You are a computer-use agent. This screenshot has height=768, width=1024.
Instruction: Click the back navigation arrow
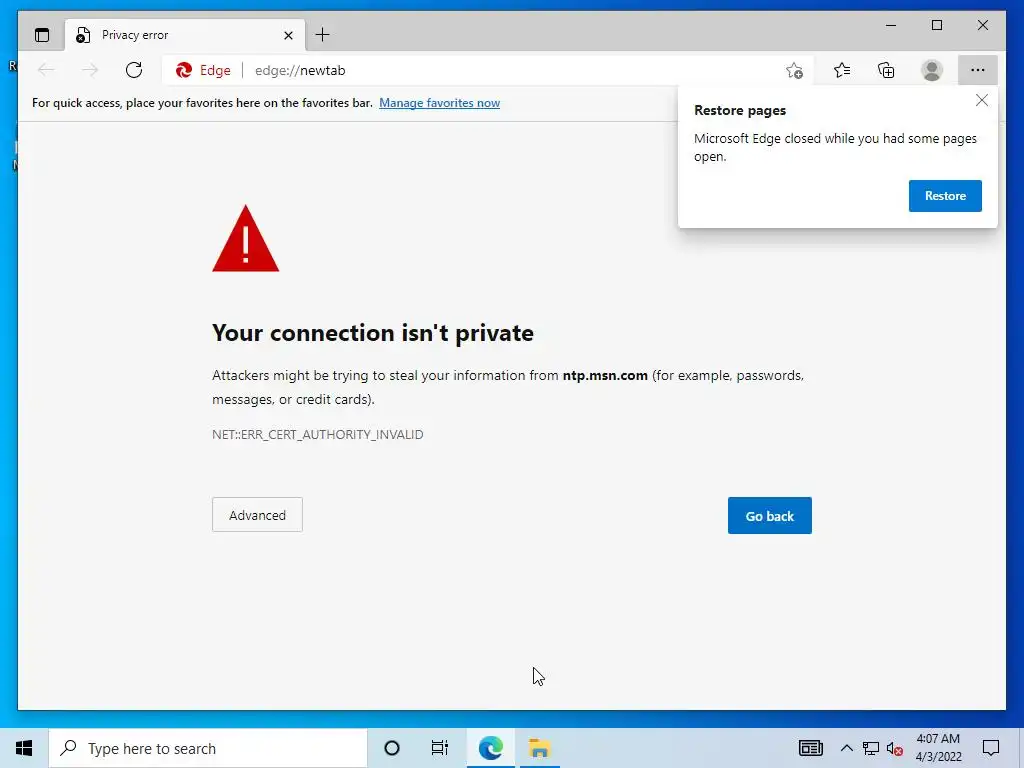click(46, 70)
